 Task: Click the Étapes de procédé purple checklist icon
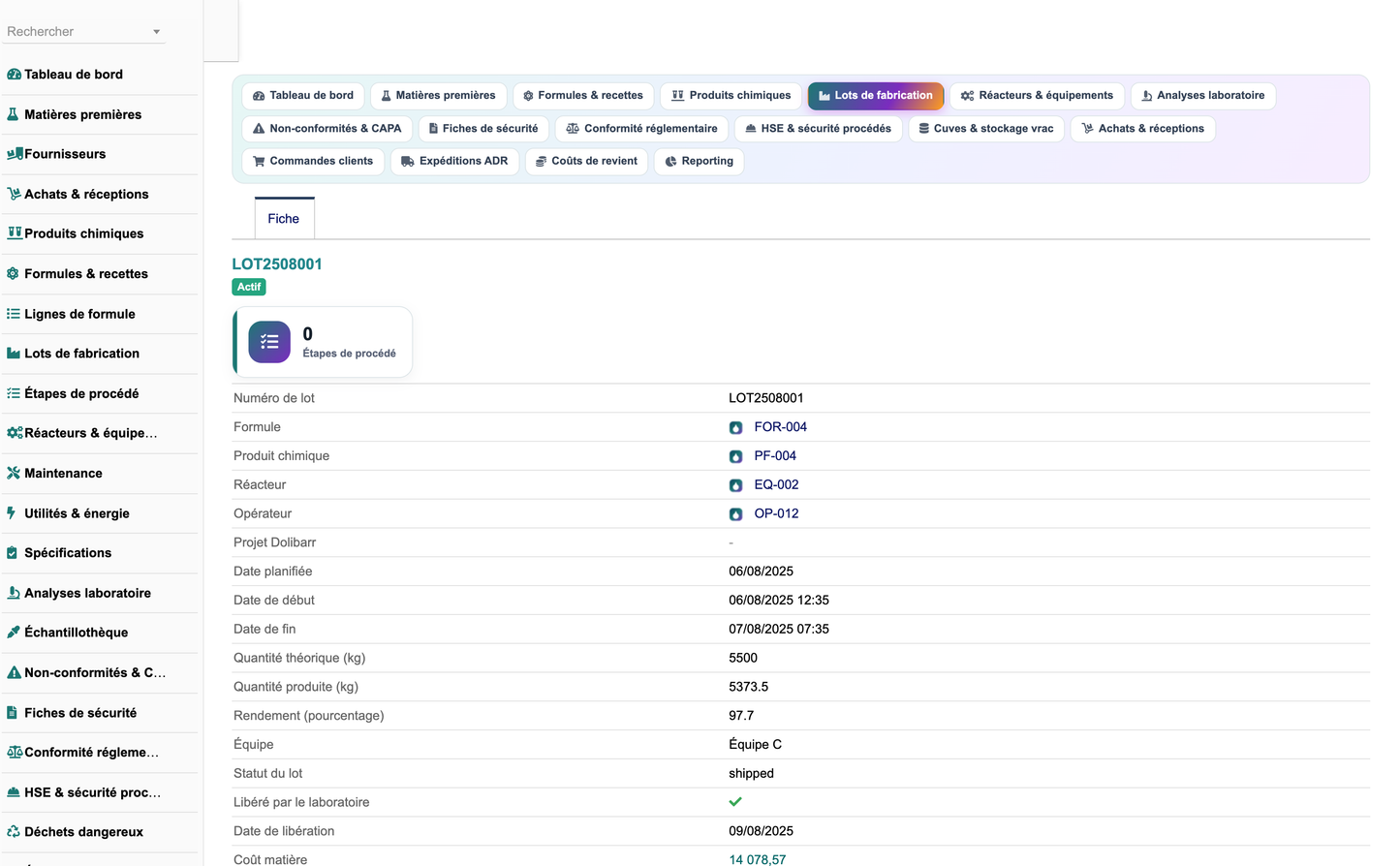(269, 342)
